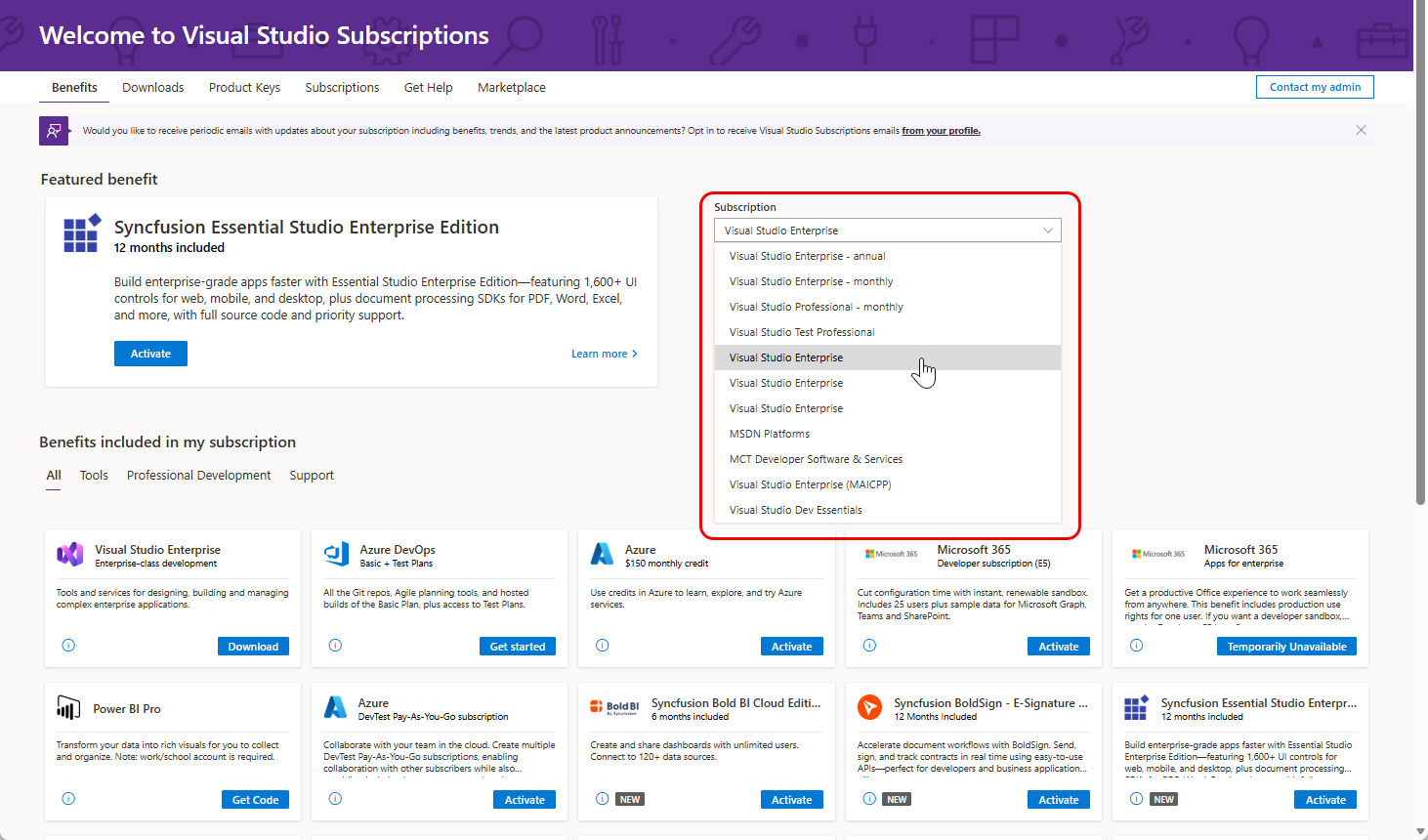Click the Power BI Pro logo icon
1428x840 pixels.
click(x=68, y=707)
